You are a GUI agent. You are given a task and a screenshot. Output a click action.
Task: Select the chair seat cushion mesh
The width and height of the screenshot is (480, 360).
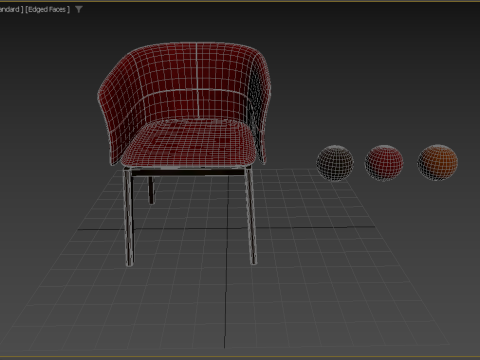click(188, 143)
